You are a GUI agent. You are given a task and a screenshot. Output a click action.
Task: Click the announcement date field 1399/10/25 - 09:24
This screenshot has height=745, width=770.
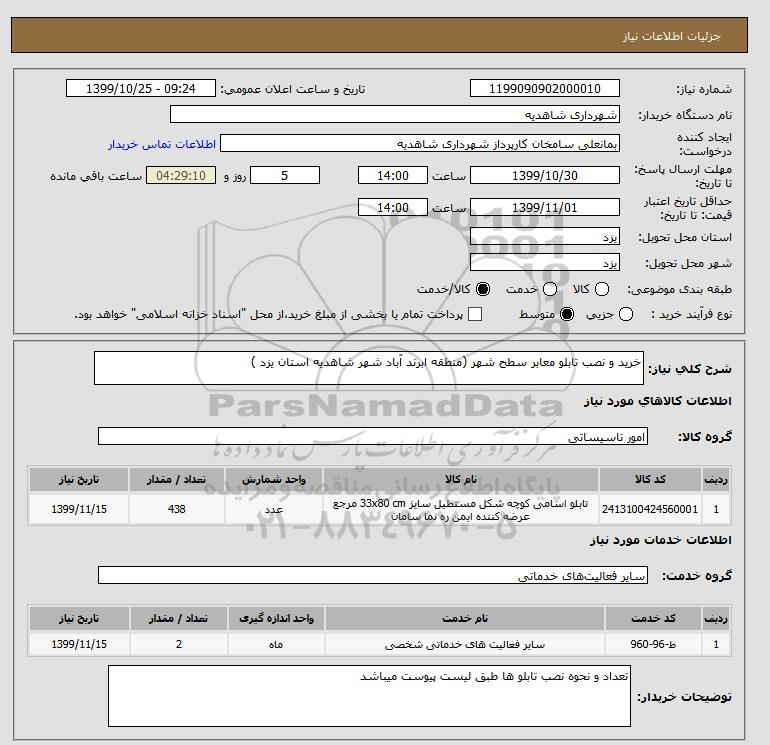click(x=141, y=88)
